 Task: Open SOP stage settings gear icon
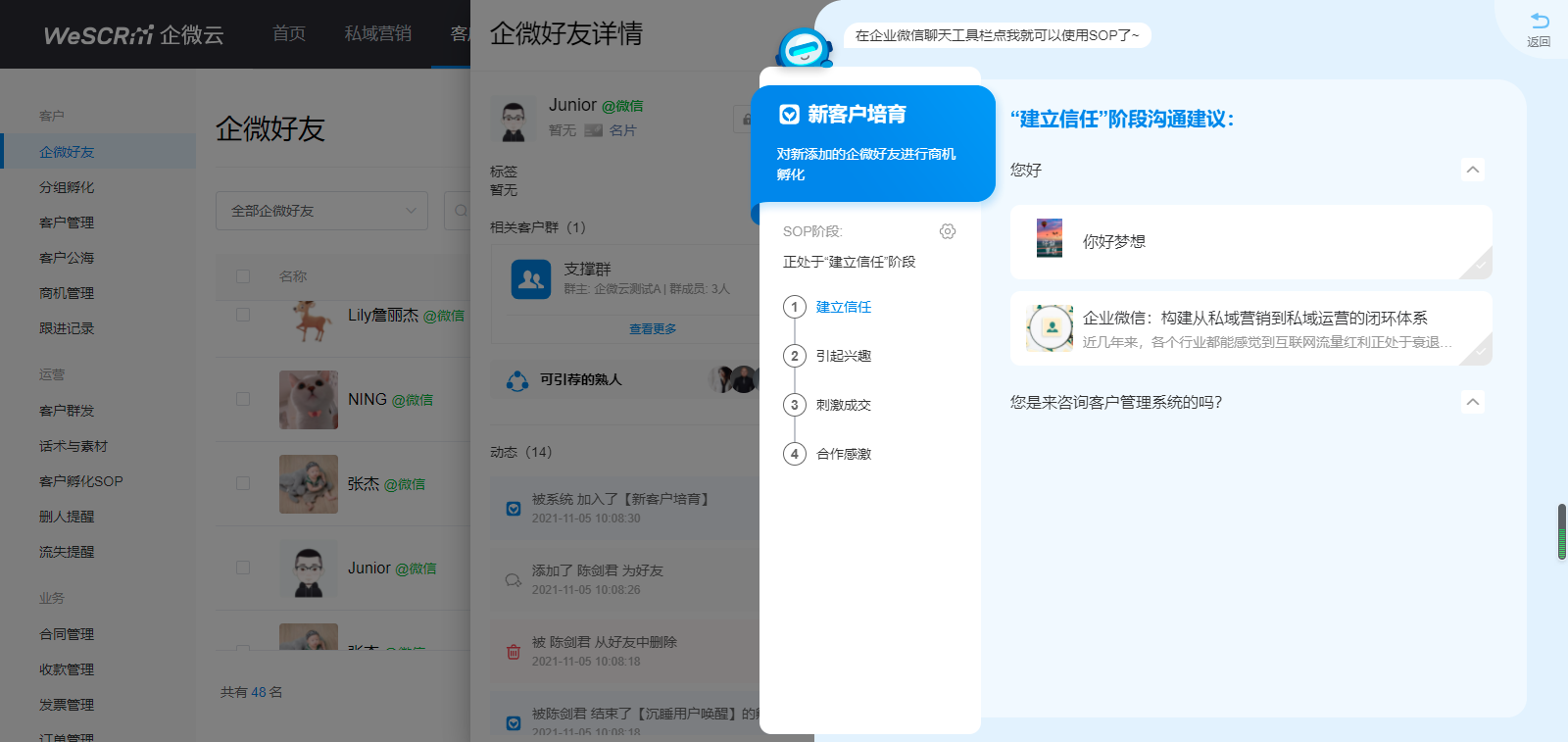tap(947, 231)
